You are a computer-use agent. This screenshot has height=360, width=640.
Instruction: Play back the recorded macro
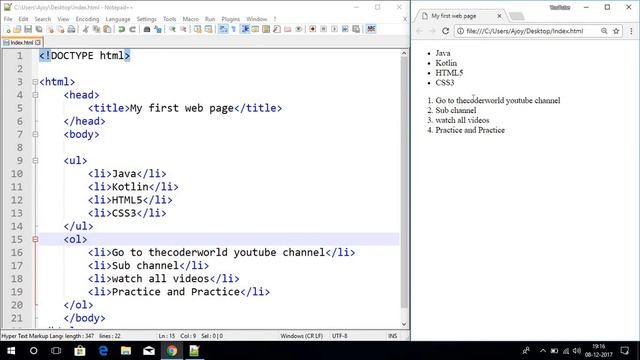tap(334, 29)
